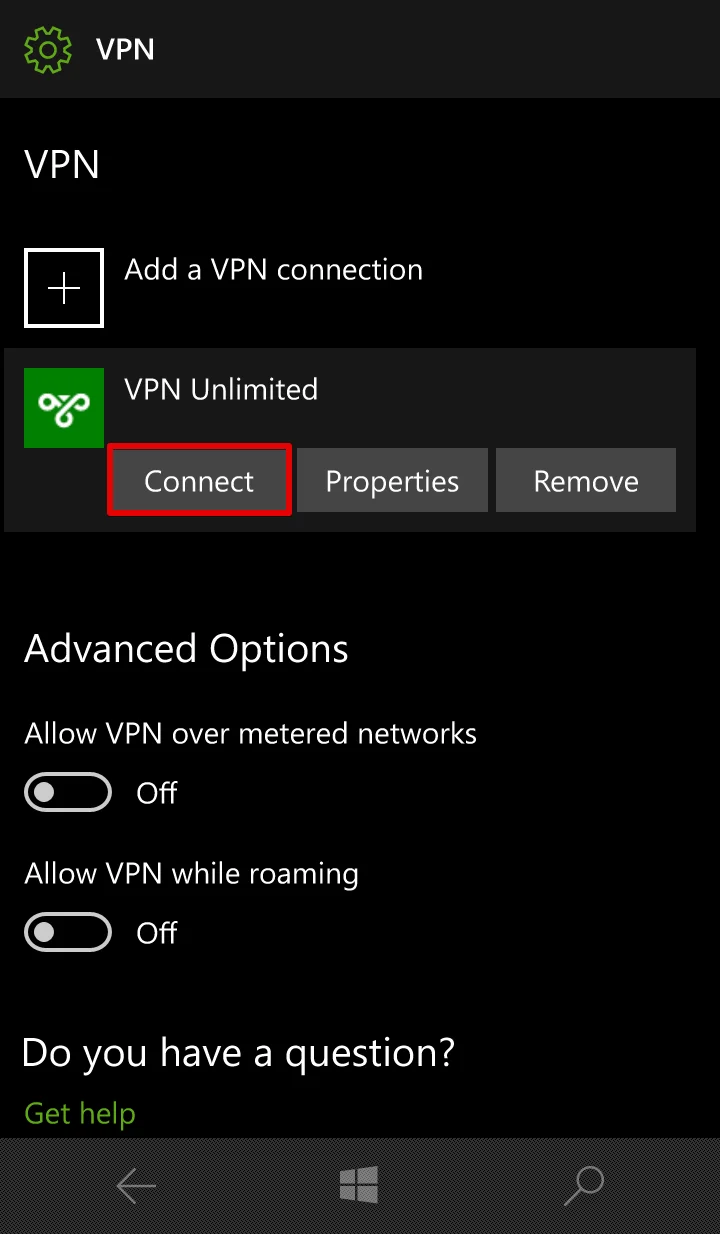Tap the VPN Unlimited green app icon
The image size is (720, 1234).
[x=64, y=408]
